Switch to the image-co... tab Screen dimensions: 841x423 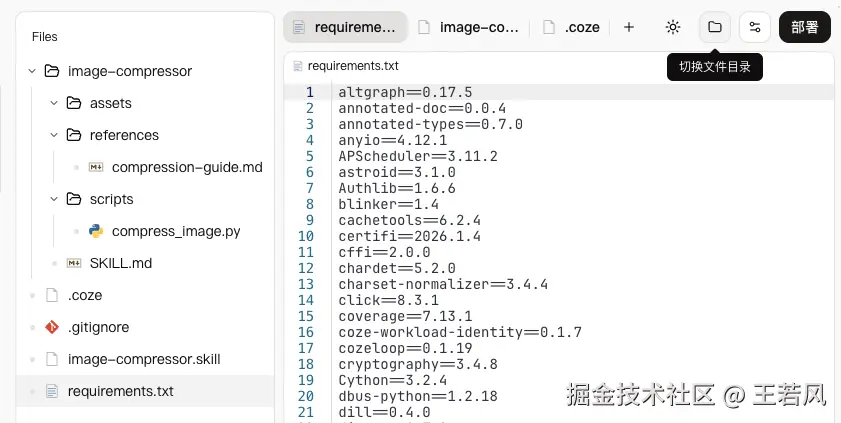click(468, 27)
